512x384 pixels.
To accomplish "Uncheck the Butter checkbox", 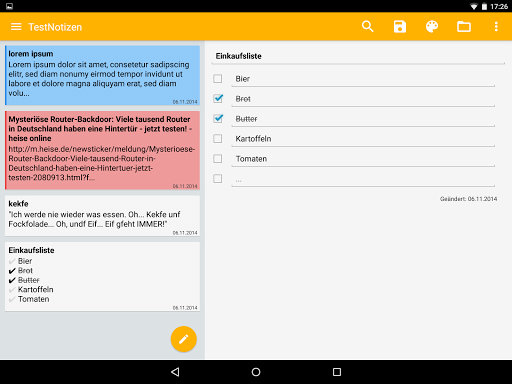I will pyautogui.click(x=218, y=118).
